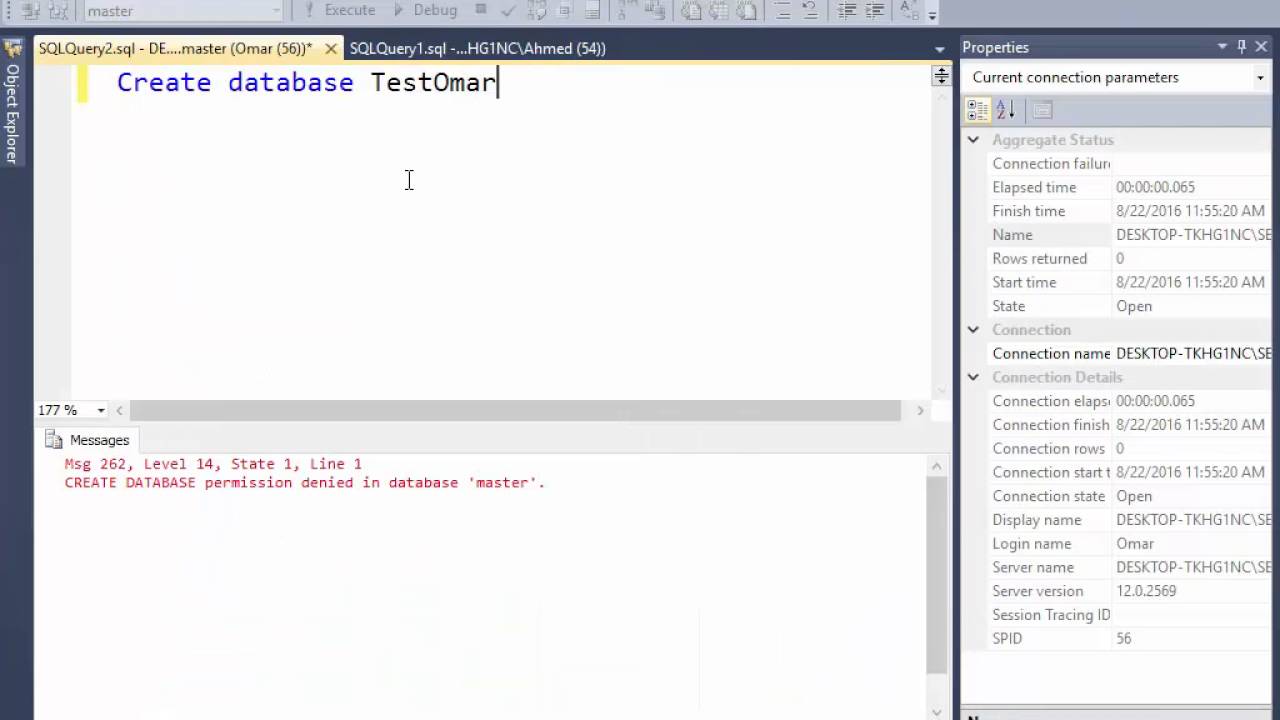Select the State property under Aggregate Status
This screenshot has width=1280, height=720.
pyautogui.click(x=1131, y=306)
